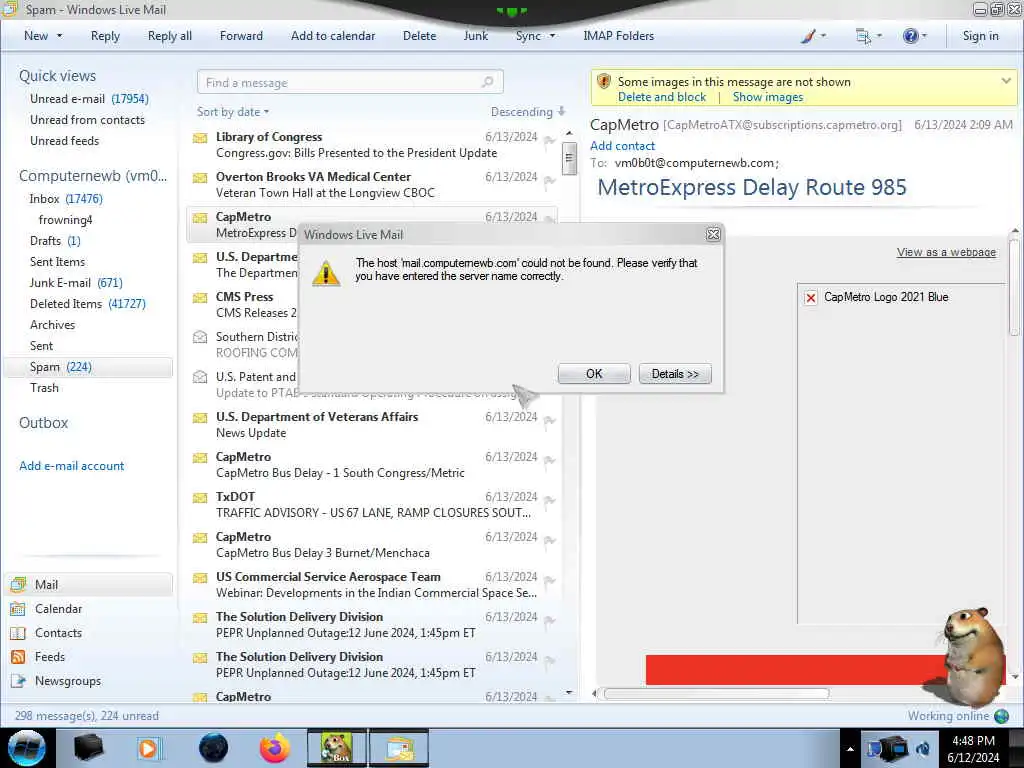Flag the TxDOT message
This screenshot has height=768, width=1024.
coord(549,500)
